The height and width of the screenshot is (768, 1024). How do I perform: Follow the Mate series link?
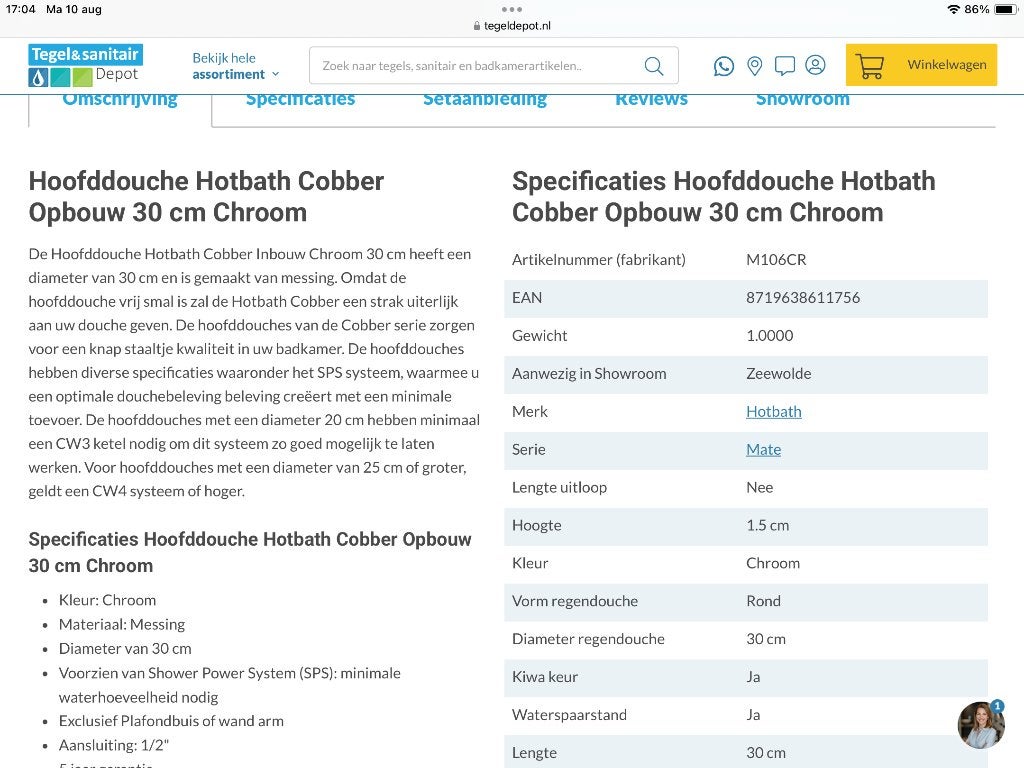[x=763, y=449]
